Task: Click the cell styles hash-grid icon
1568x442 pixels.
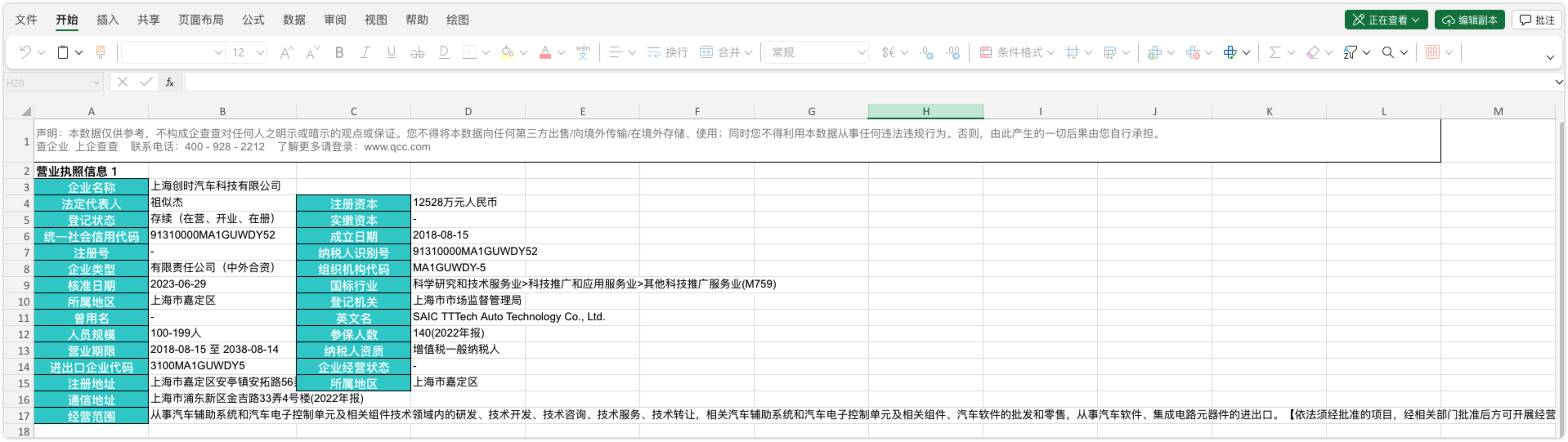Action: tap(1073, 52)
